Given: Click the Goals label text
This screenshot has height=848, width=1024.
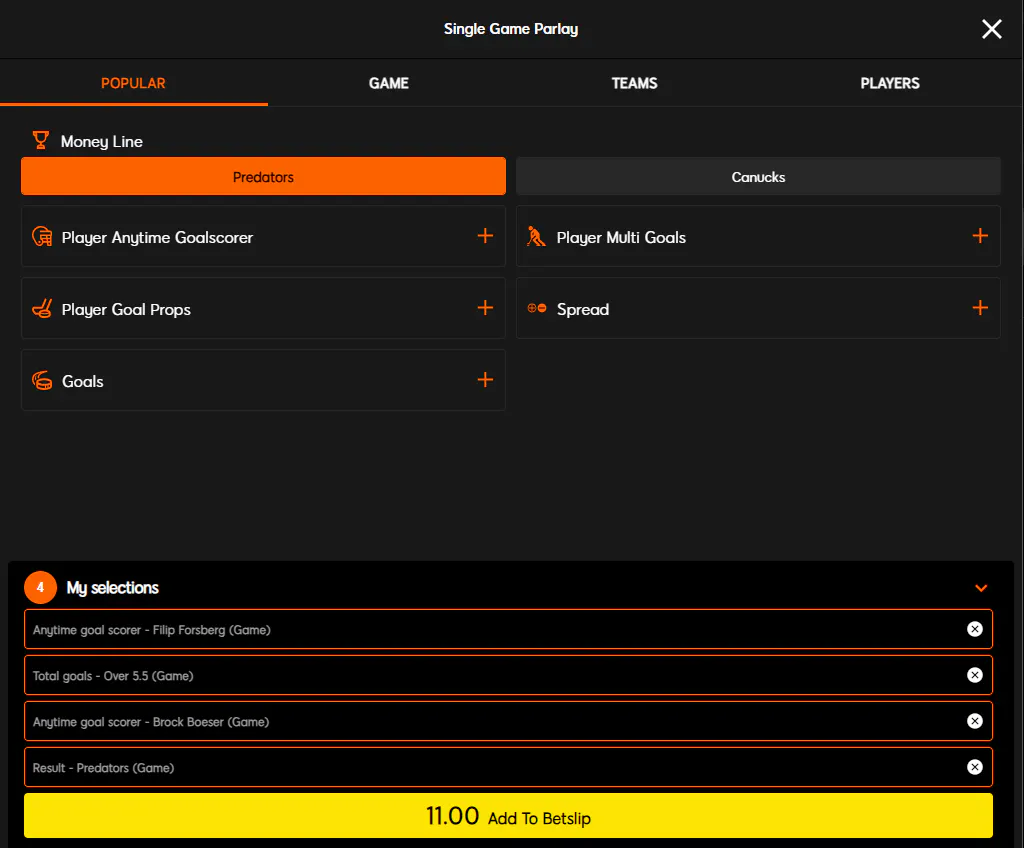Looking at the screenshot, I should tap(82, 381).
